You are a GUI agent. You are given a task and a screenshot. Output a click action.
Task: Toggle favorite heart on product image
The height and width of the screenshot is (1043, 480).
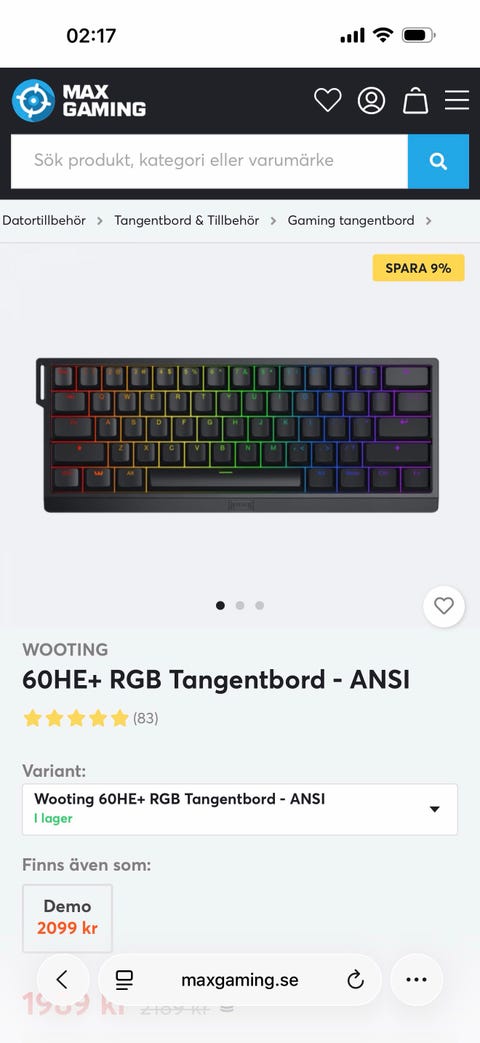[443, 606]
